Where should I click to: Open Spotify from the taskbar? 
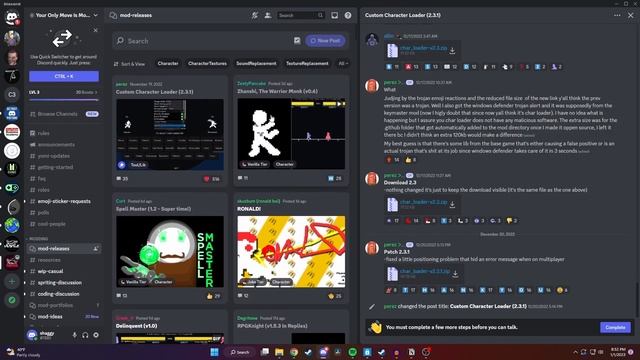pos(353,352)
